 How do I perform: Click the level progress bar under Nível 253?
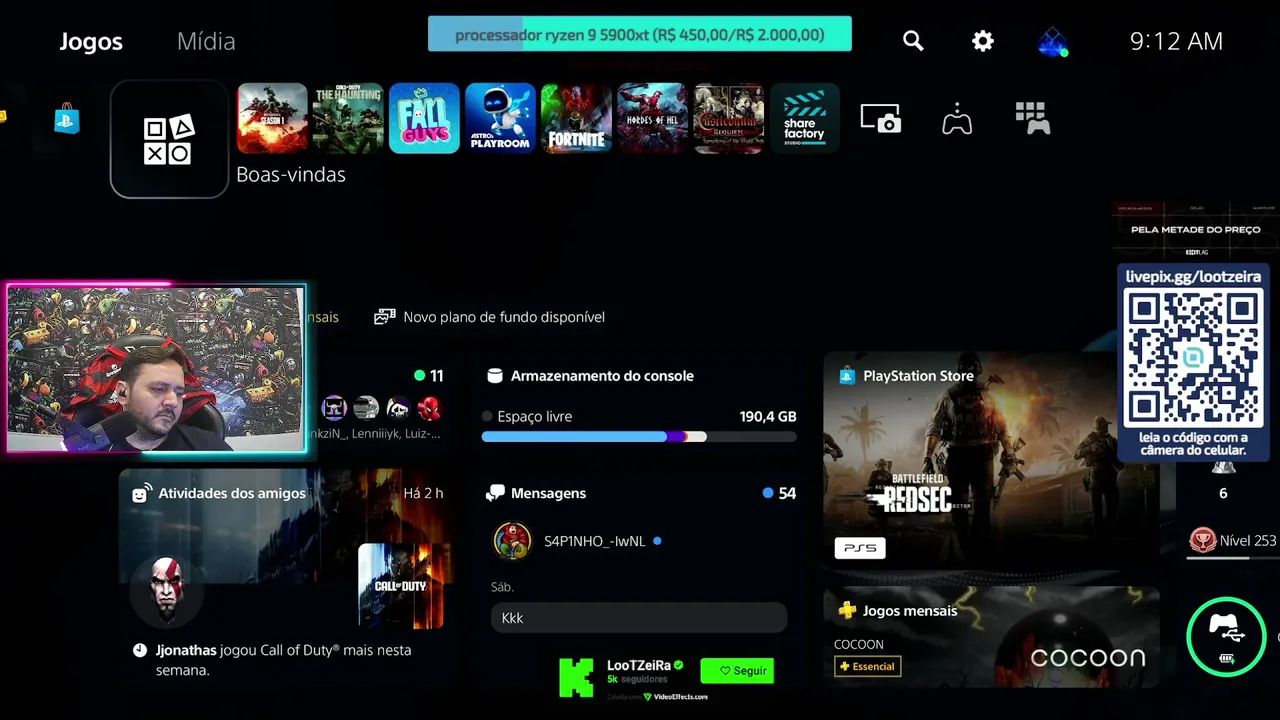tap(1232, 558)
